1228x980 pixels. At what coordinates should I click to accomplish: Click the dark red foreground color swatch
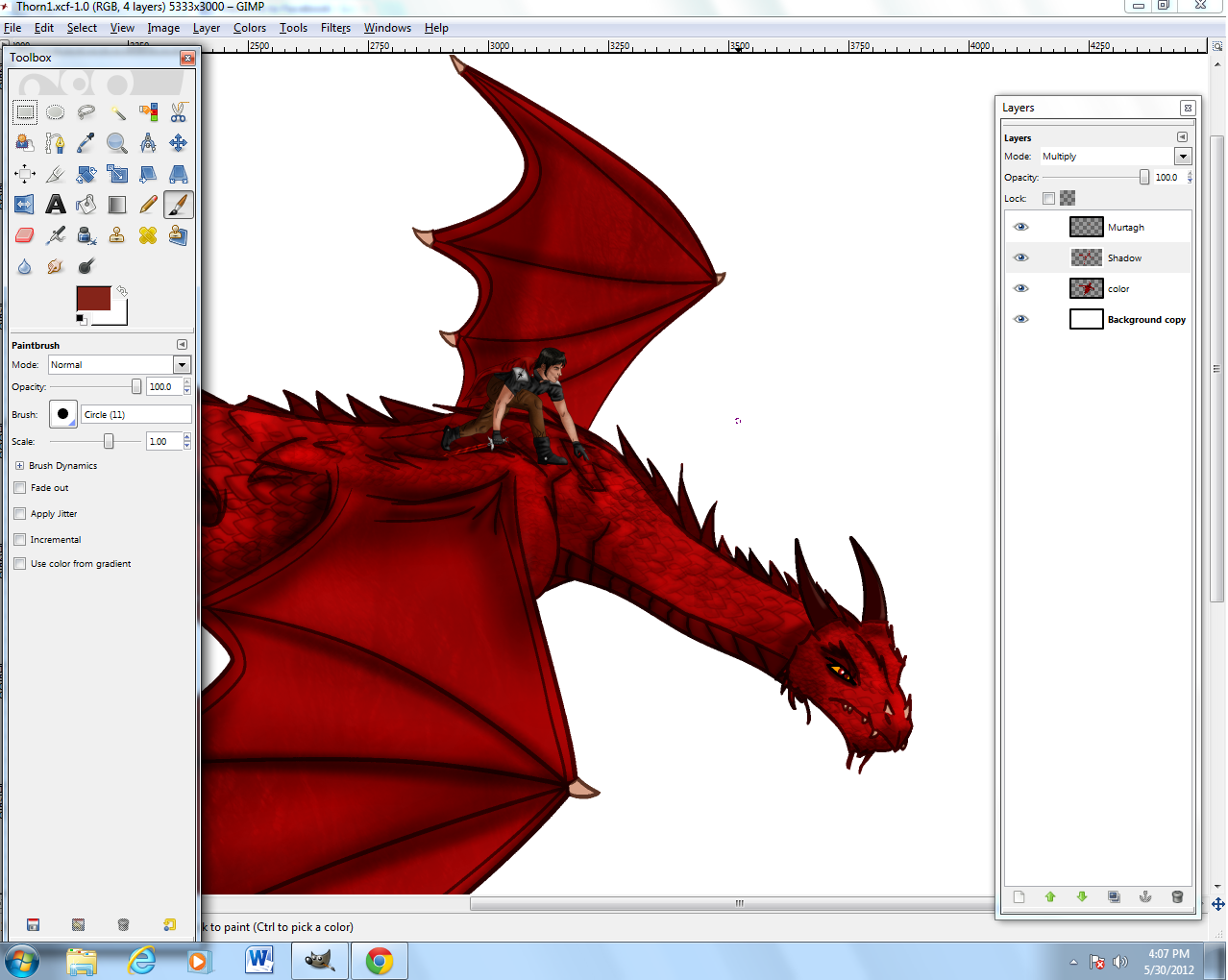[x=93, y=298]
